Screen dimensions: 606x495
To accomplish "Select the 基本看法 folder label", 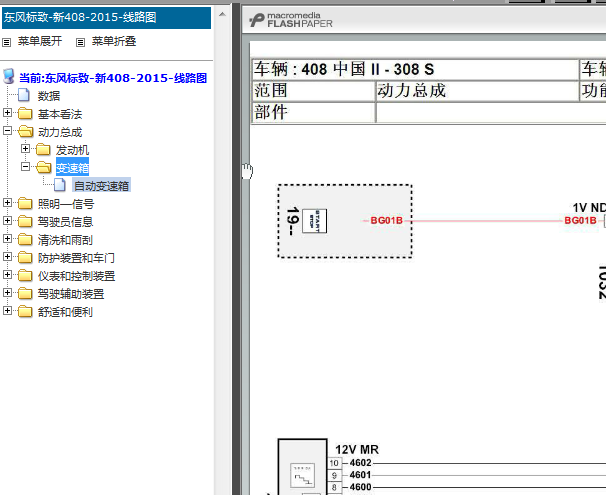I will point(60,114).
